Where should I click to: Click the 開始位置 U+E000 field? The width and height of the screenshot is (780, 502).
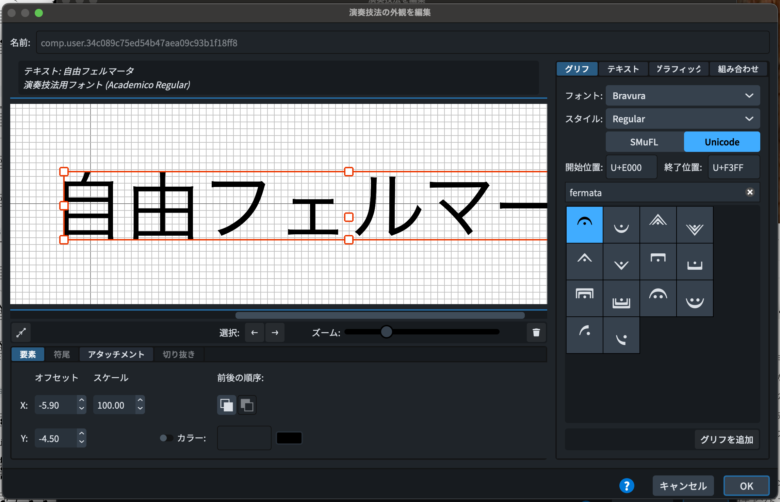coord(632,168)
